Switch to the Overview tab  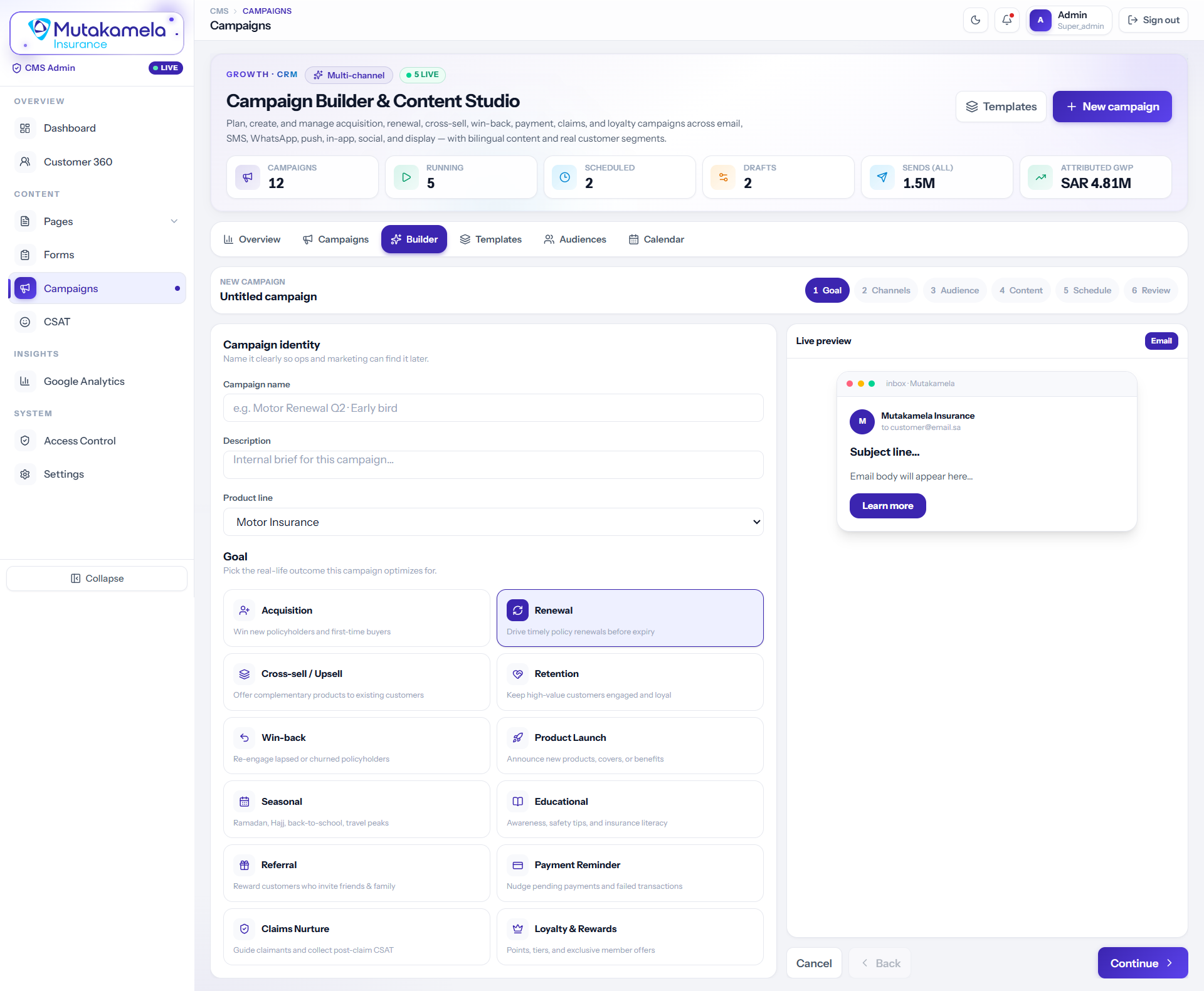coord(252,239)
